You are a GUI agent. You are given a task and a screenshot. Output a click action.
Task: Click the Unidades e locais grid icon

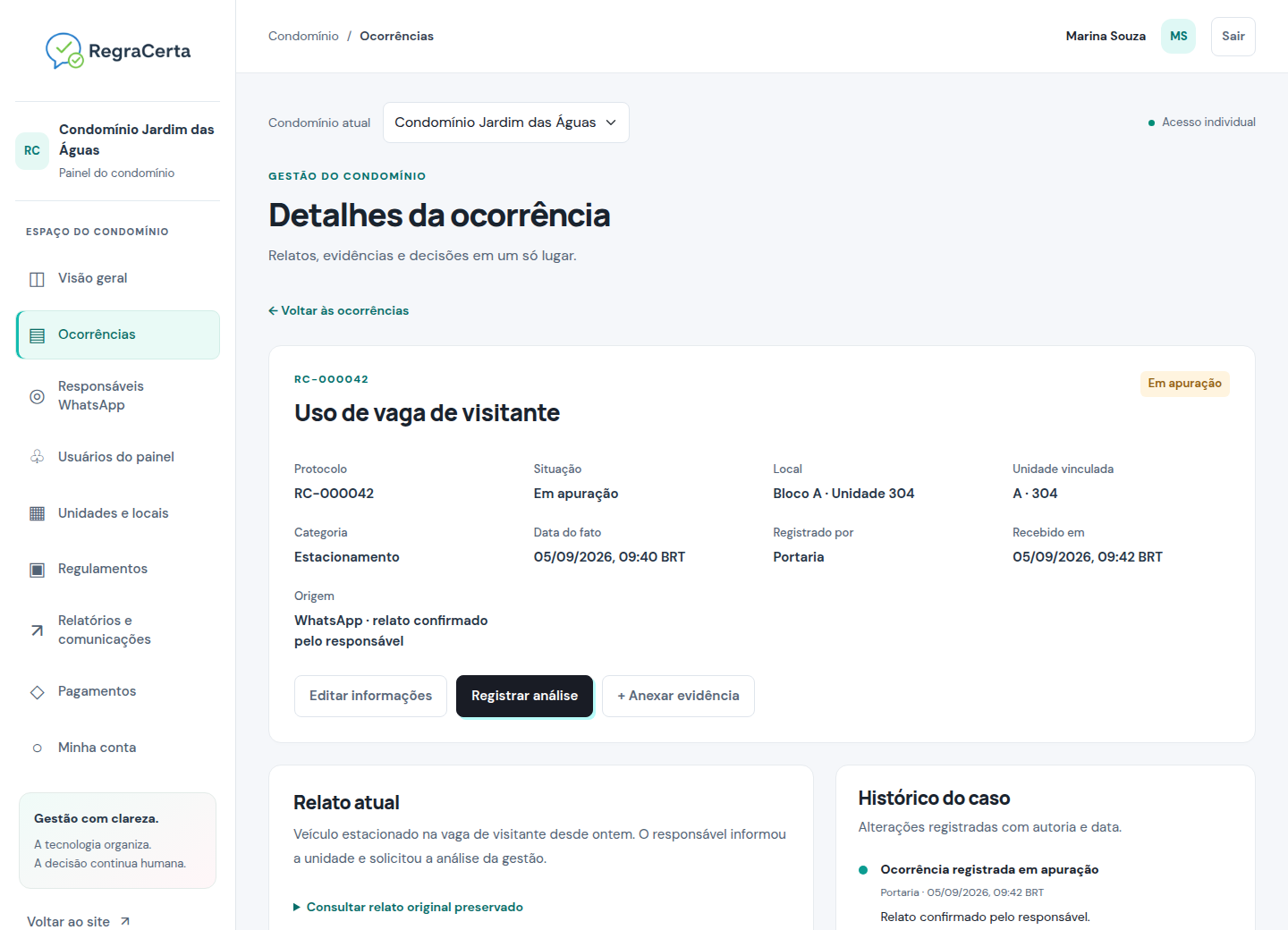(37, 513)
